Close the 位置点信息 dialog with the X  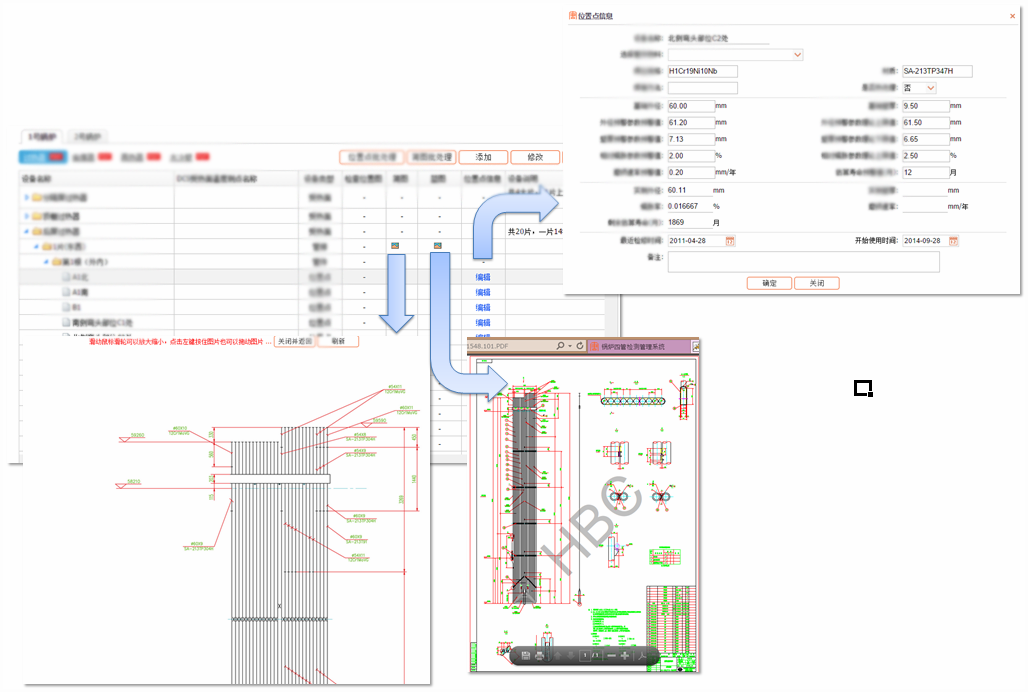click(1012, 16)
